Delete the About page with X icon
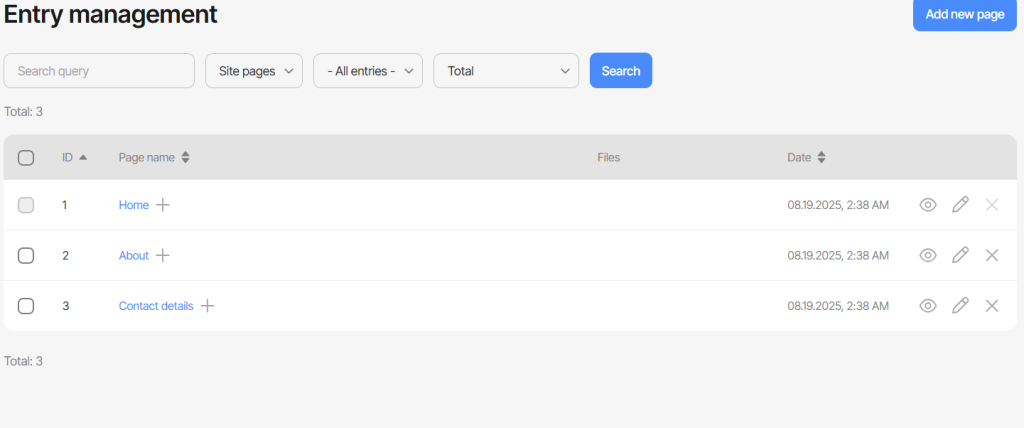The height and width of the screenshot is (428, 1024). (991, 255)
